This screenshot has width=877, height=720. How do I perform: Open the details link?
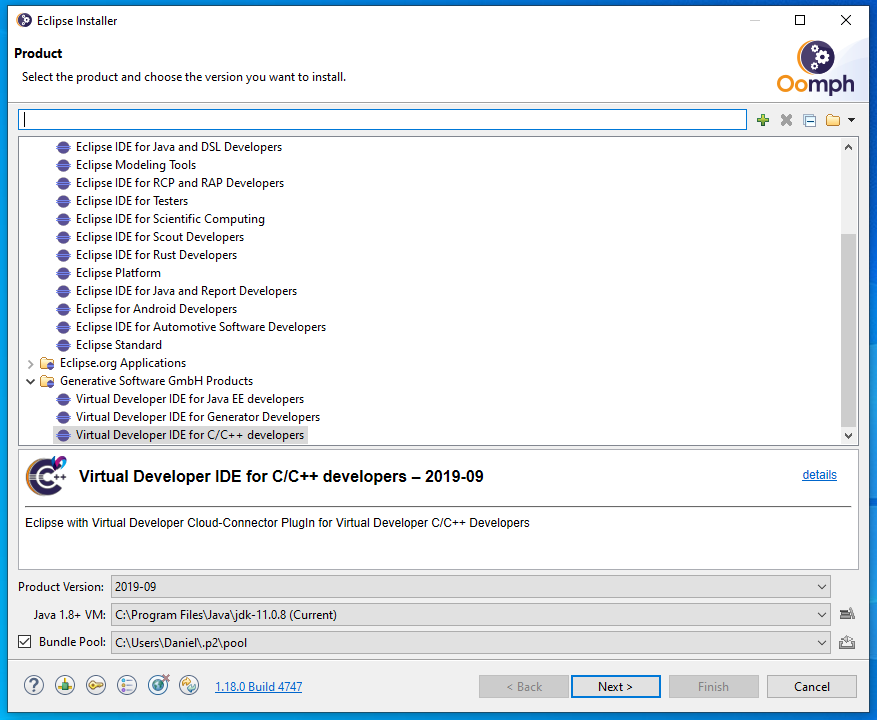819,475
